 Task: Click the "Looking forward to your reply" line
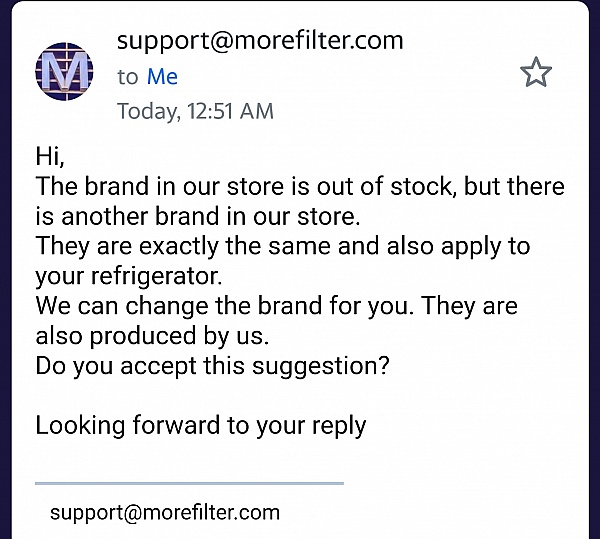click(201, 426)
